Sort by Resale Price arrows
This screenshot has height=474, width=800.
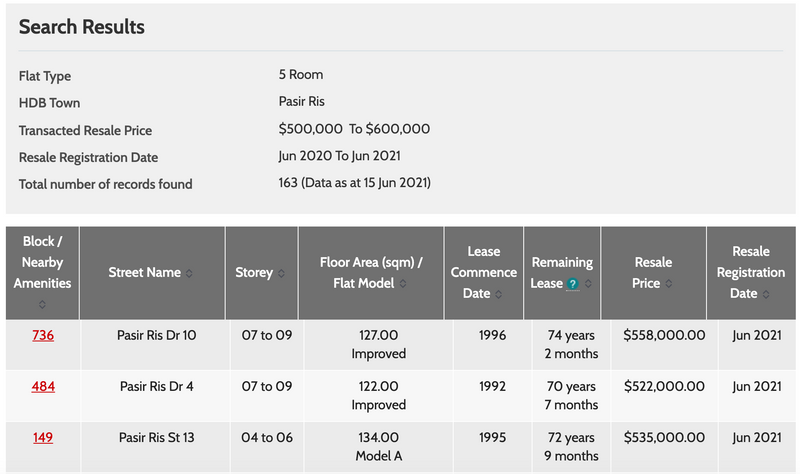(x=669, y=284)
